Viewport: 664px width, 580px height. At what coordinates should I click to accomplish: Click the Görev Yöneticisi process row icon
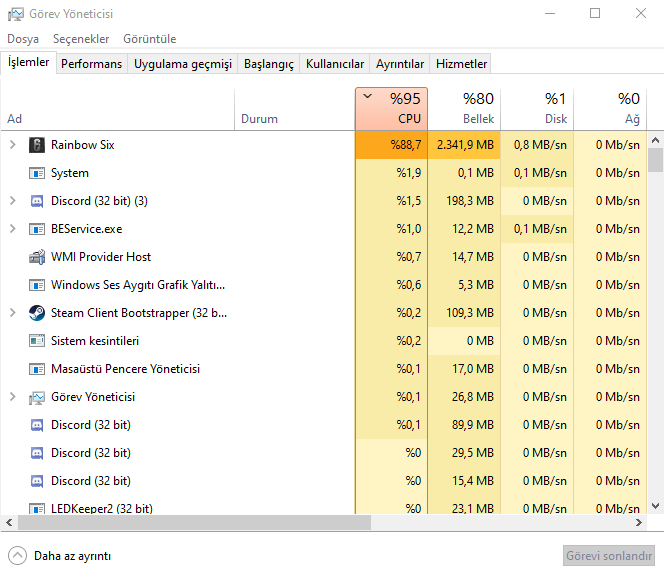pyautogui.click(x=37, y=397)
